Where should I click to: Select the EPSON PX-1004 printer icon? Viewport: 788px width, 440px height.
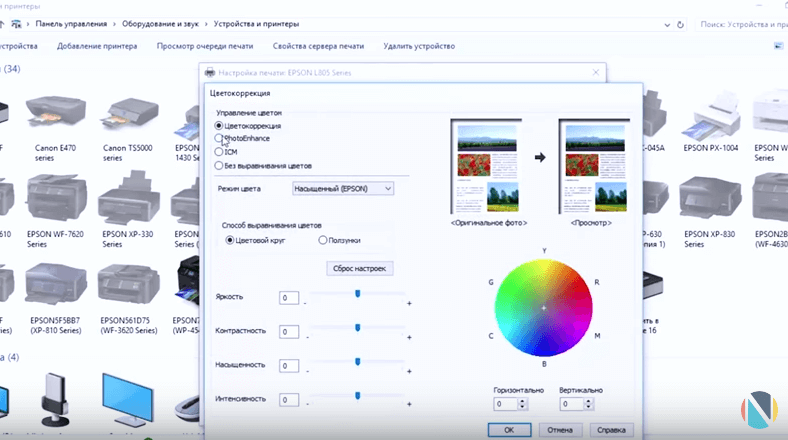coord(711,115)
